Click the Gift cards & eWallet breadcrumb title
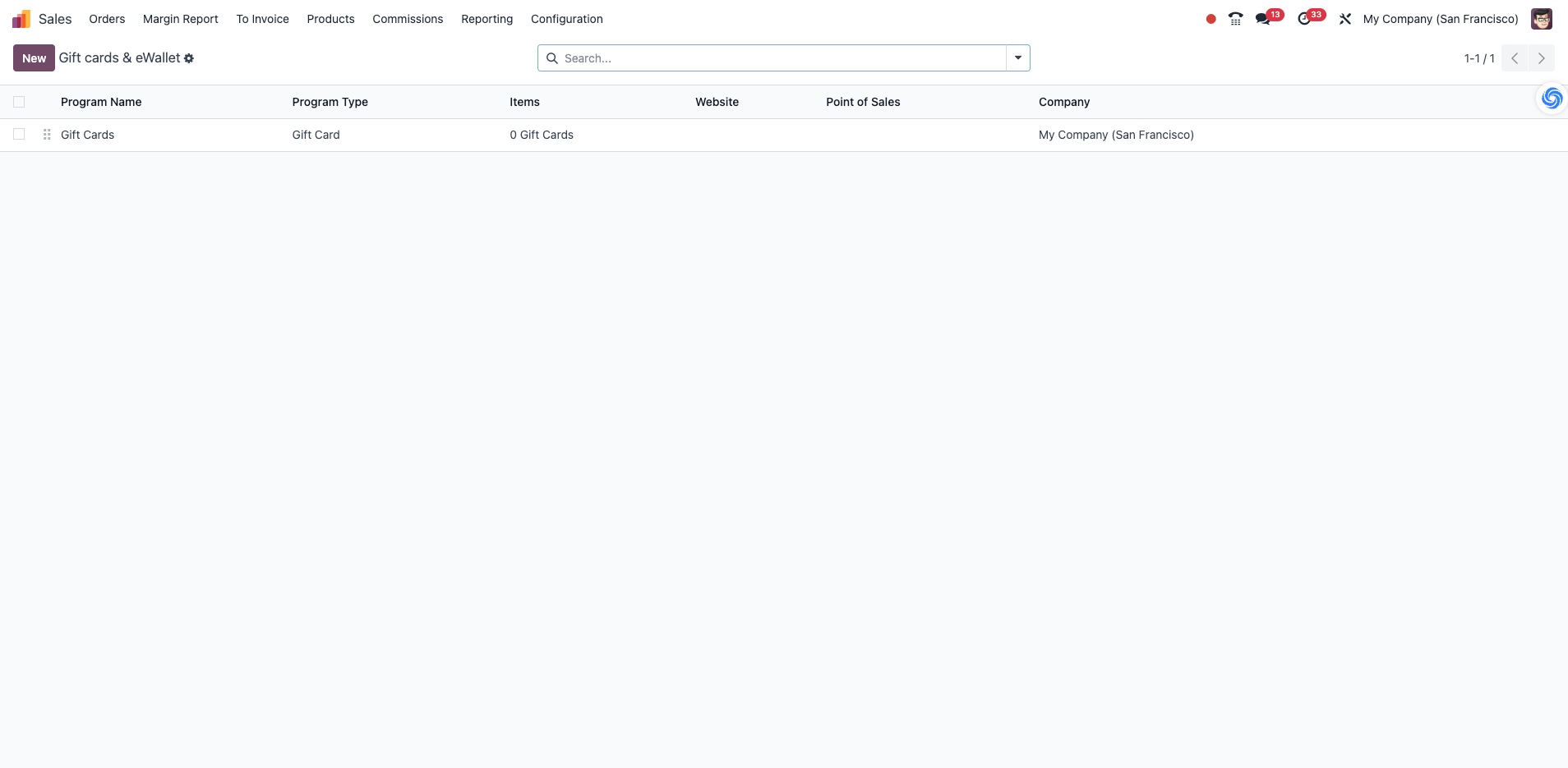Image resolution: width=1568 pixels, height=768 pixels. point(119,58)
